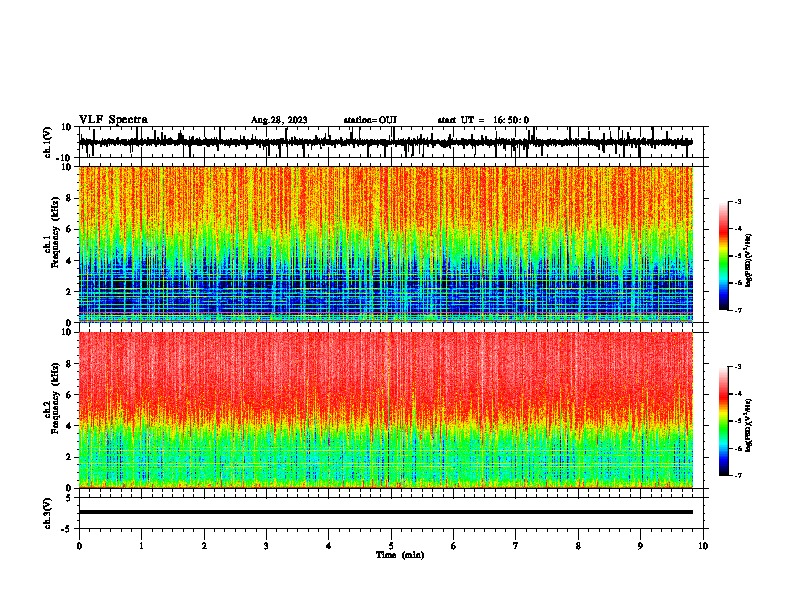The height and width of the screenshot is (612, 792).
Task: Click the "-3" label on ch.1 color scale
Action: (x=737, y=202)
